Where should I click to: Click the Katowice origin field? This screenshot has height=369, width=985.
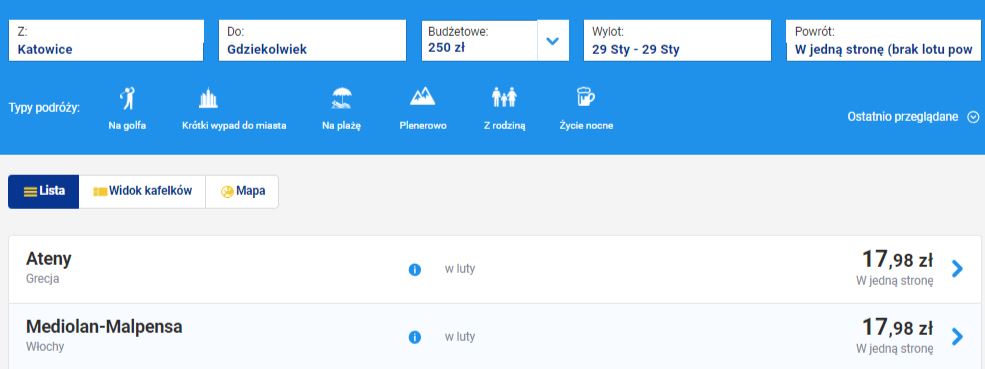coord(106,41)
